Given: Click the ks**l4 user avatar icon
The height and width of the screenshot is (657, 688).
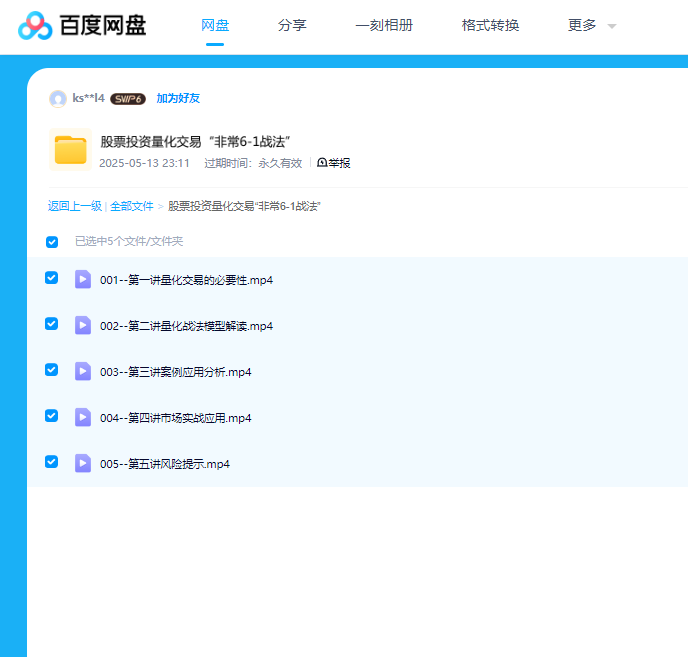Looking at the screenshot, I should point(58,99).
